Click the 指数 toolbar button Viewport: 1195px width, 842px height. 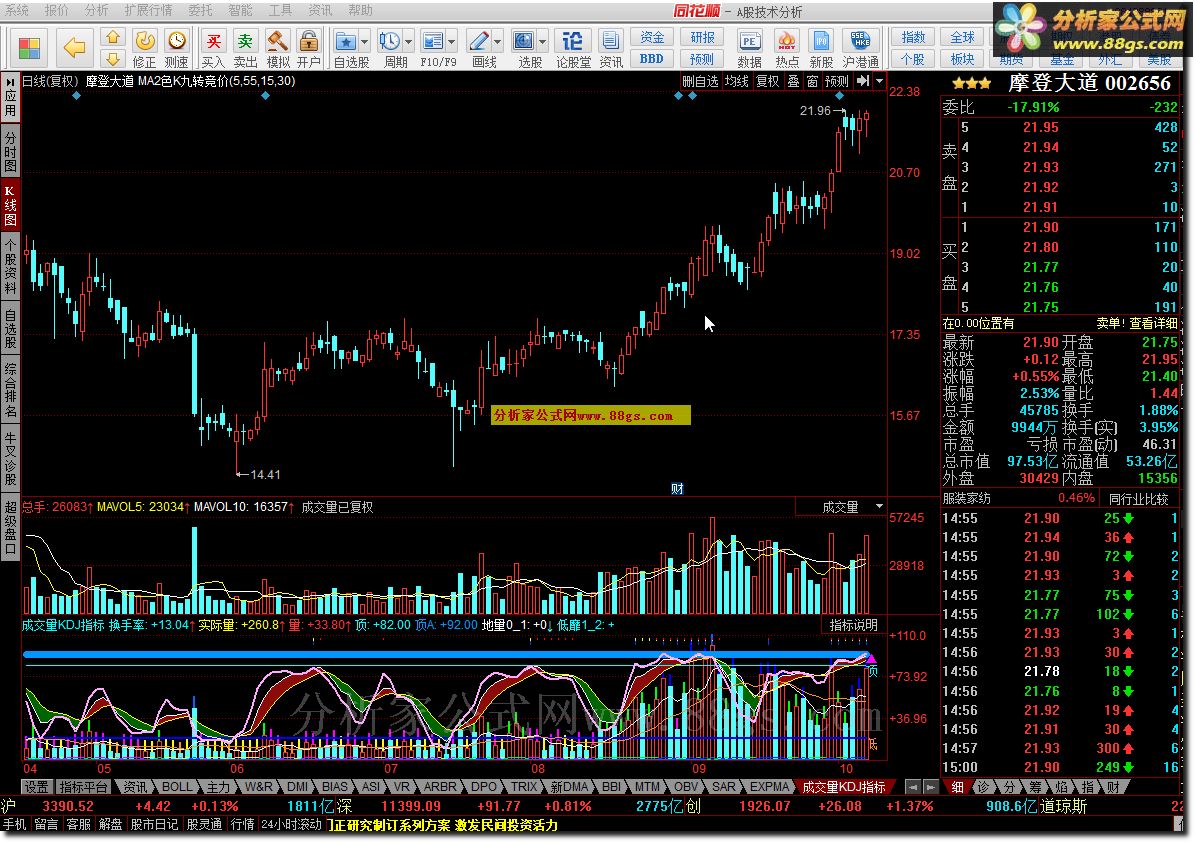point(912,37)
